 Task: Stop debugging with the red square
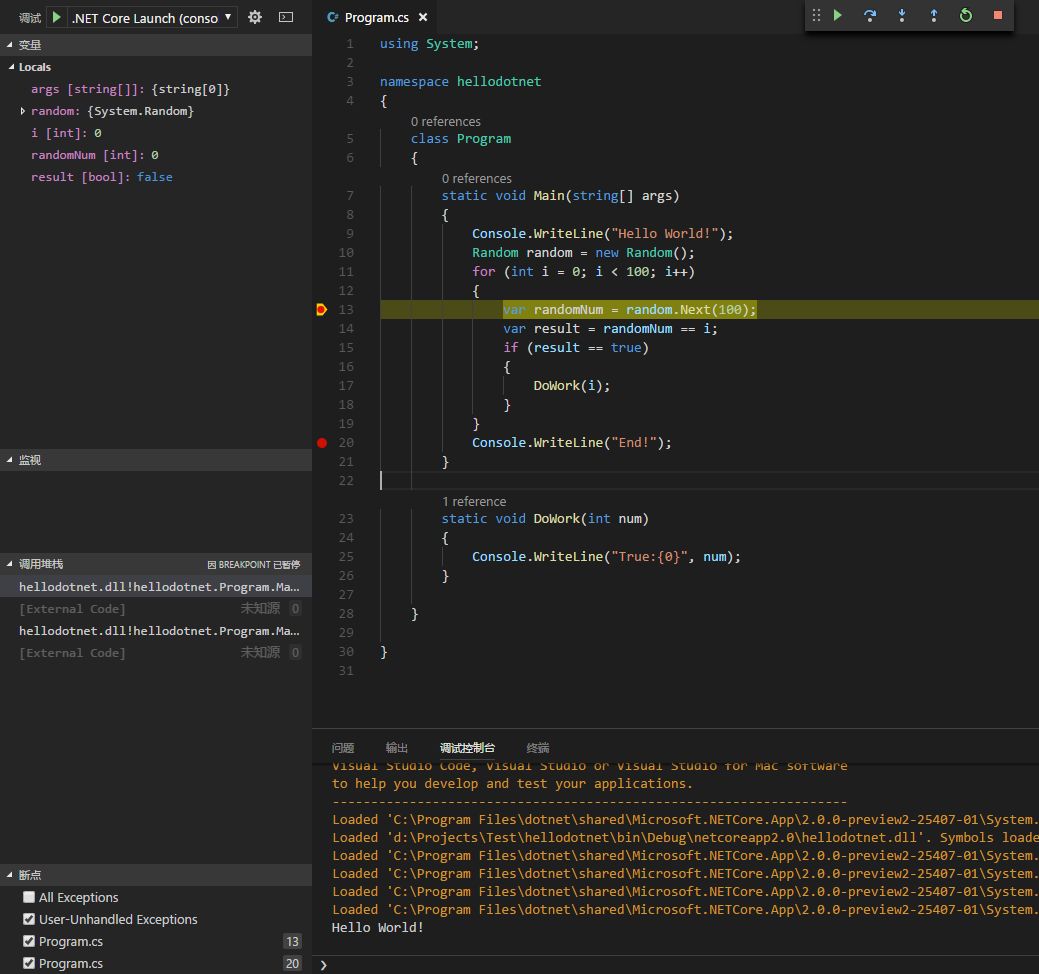[x=997, y=16]
